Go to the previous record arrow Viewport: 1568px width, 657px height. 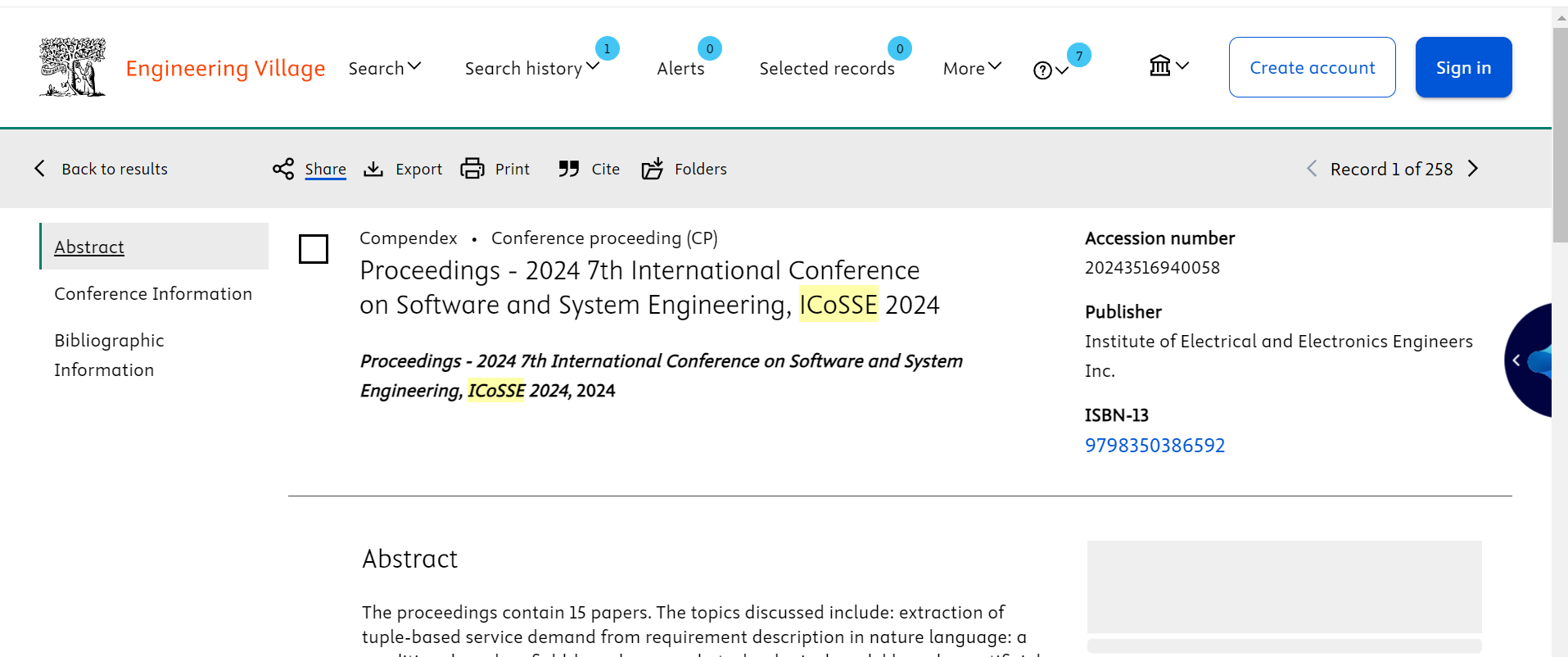[x=1312, y=169]
